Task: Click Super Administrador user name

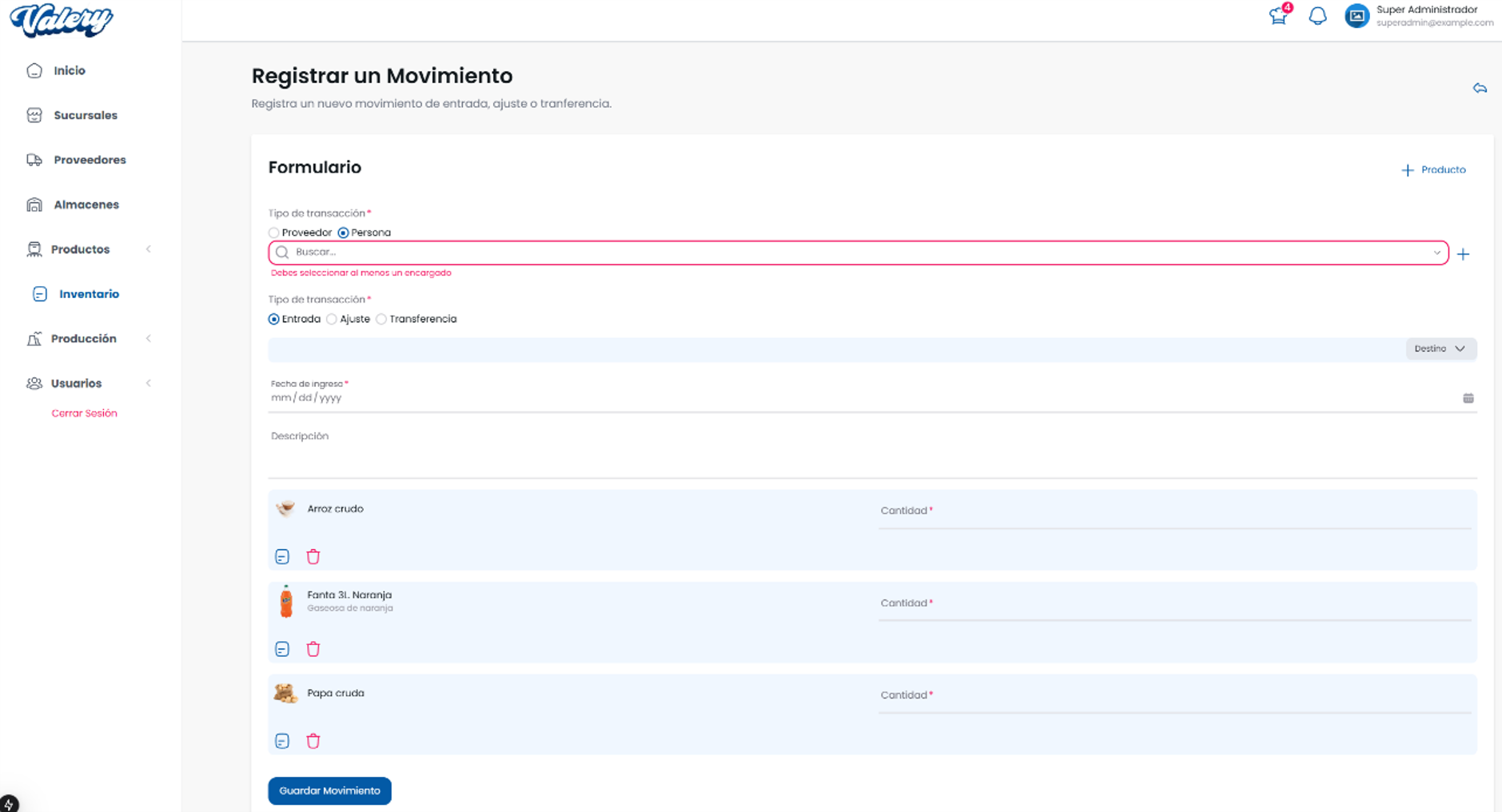Action: click(1427, 10)
